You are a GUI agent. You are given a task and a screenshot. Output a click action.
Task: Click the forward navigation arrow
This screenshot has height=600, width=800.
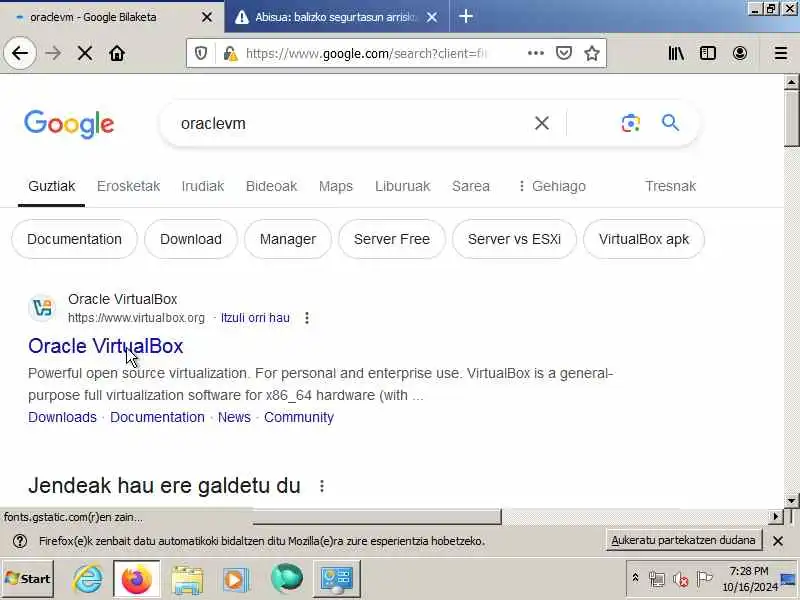pyautogui.click(x=53, y=53)
